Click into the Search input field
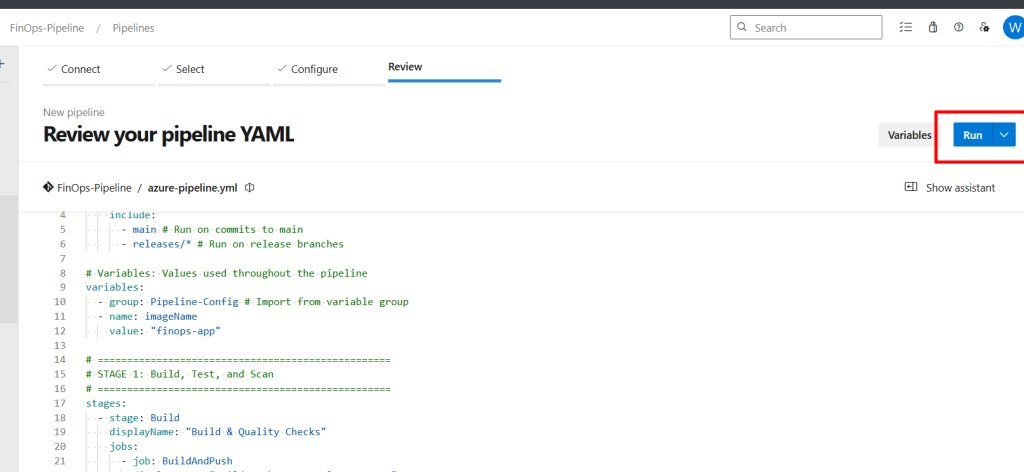 [810, 28]
